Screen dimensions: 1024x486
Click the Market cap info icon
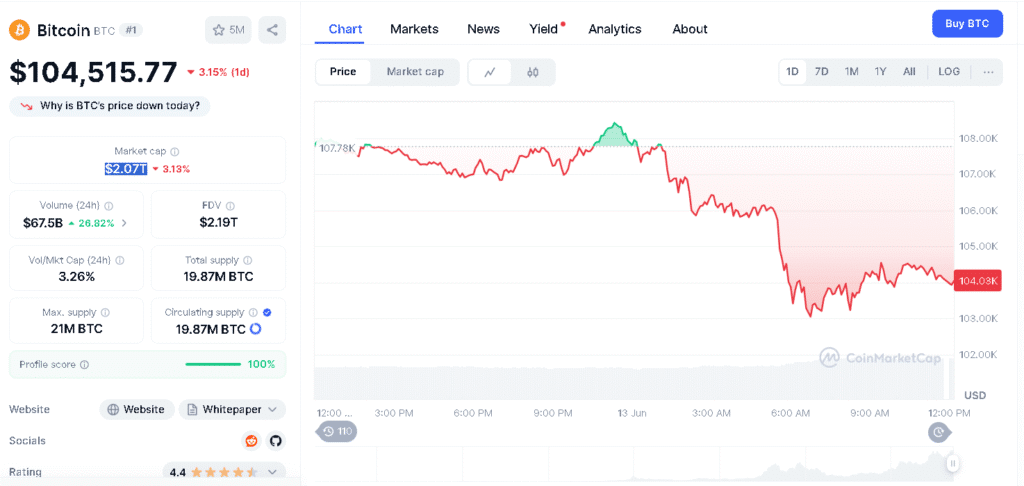point(175,151)
